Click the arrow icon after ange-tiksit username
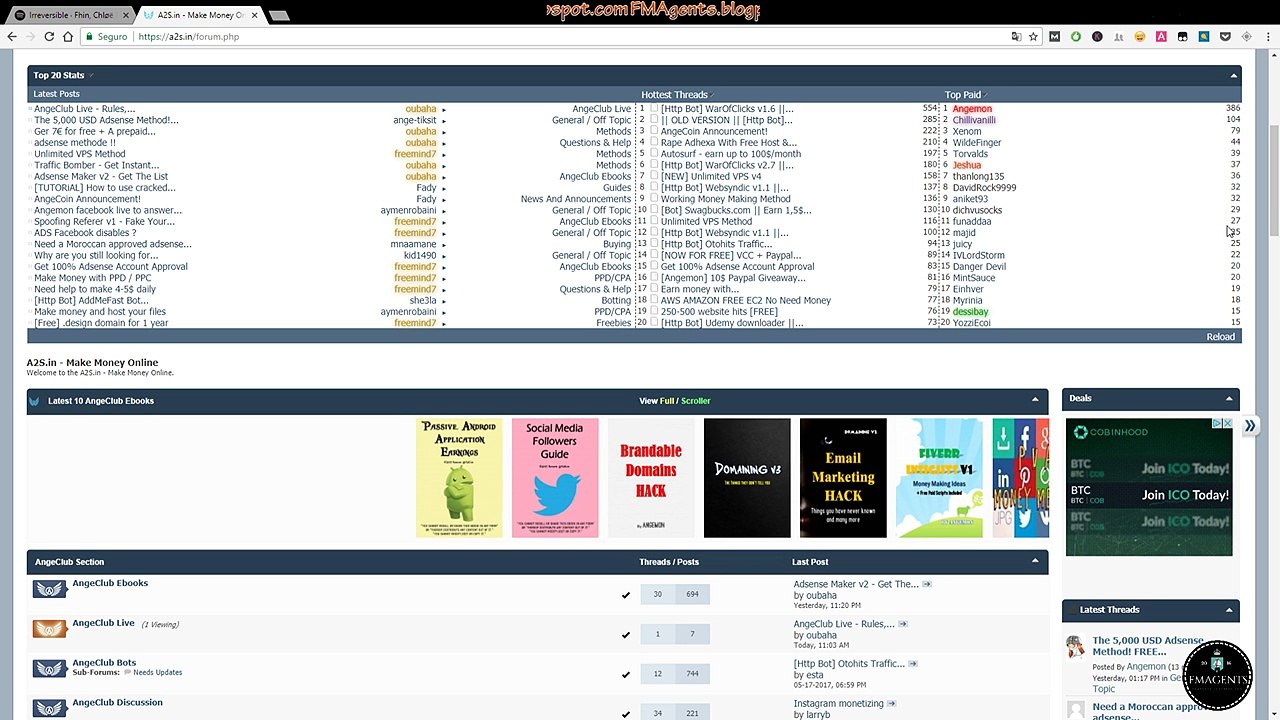The image size is (1280, 720). click(444, 121)
